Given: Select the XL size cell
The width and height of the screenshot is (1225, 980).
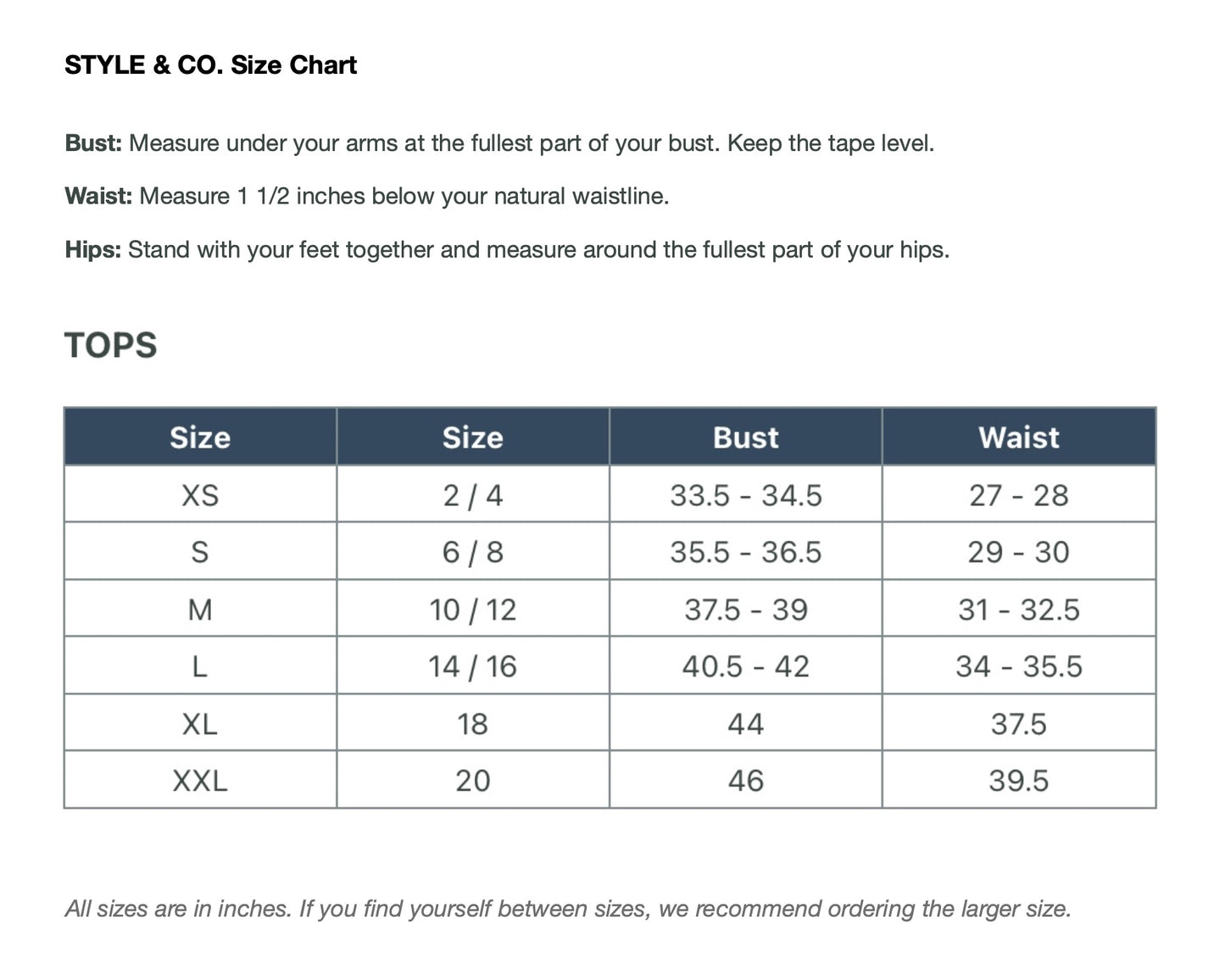Looking at the screenshot, I should click(x=200, y=724).
